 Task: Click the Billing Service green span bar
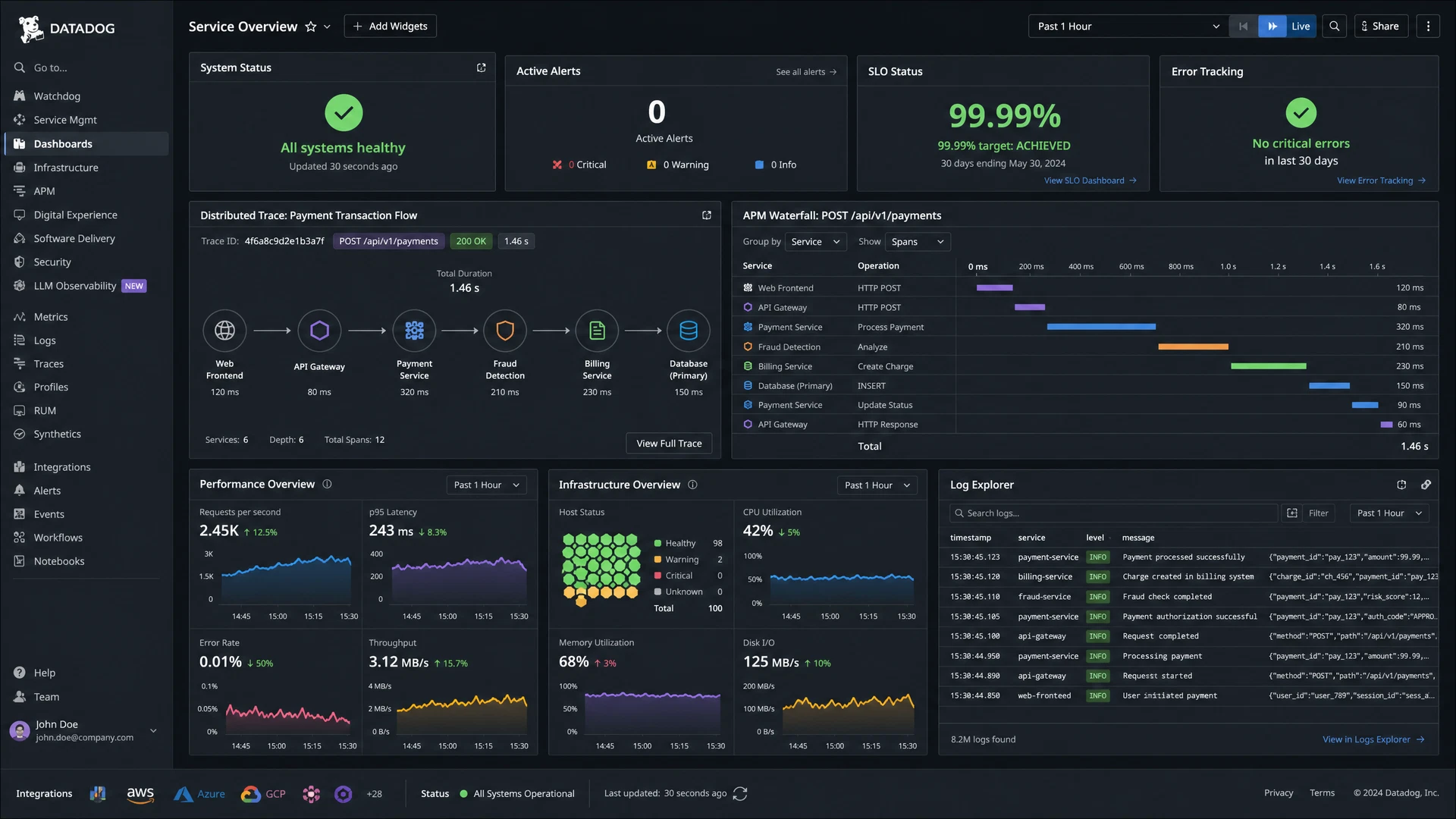tap(1268, 366)
